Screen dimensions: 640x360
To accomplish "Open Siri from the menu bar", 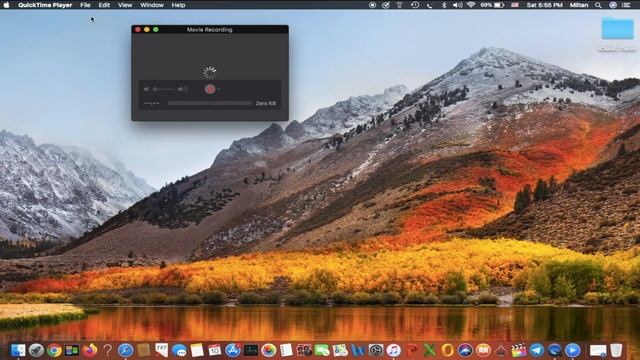I will (x=613, y=5).
